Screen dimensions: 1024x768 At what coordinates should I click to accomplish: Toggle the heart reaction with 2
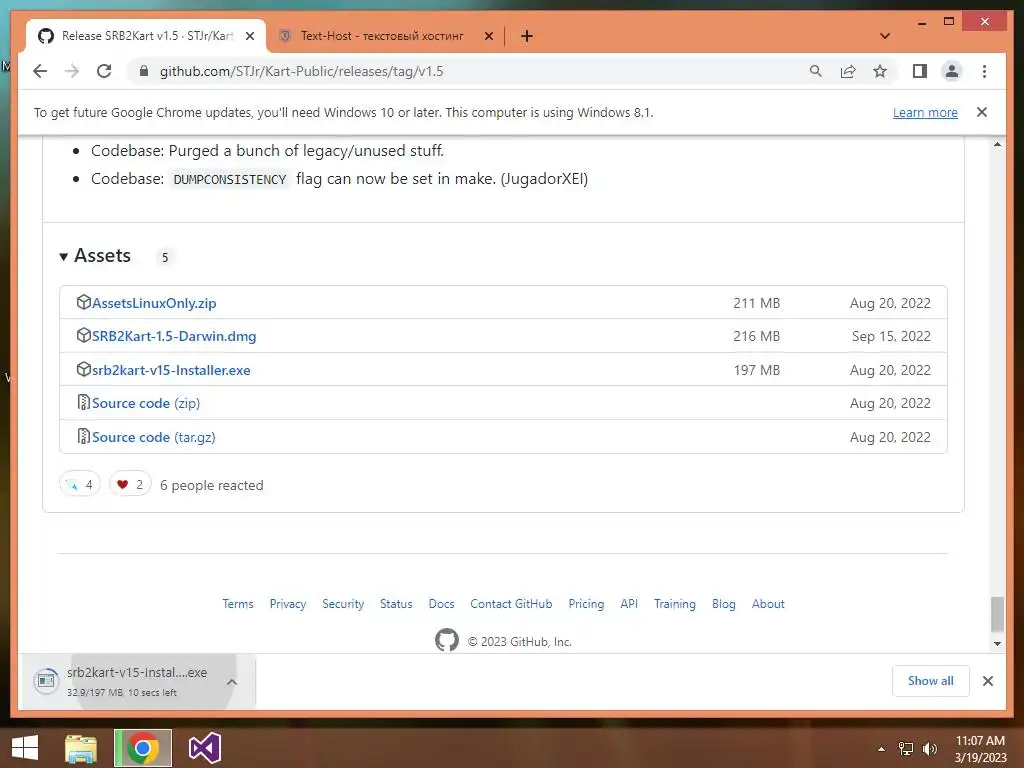[x=130, y=485]
